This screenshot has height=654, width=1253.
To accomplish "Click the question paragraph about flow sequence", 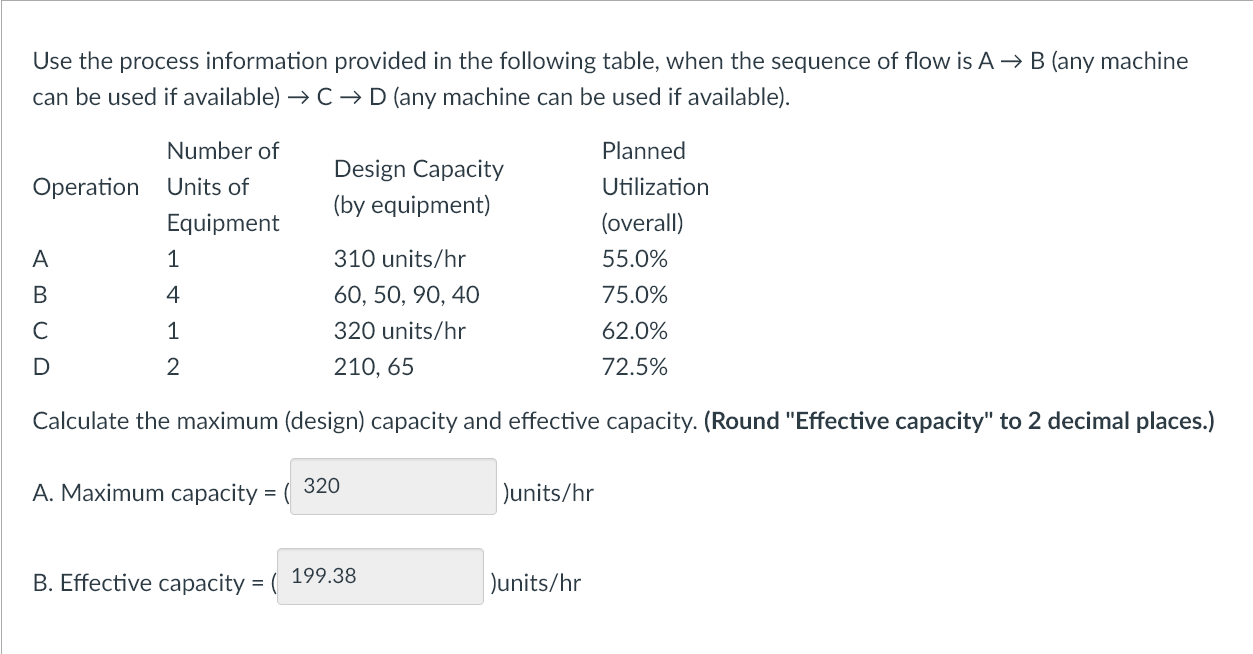I will click(x=610, y=78).
